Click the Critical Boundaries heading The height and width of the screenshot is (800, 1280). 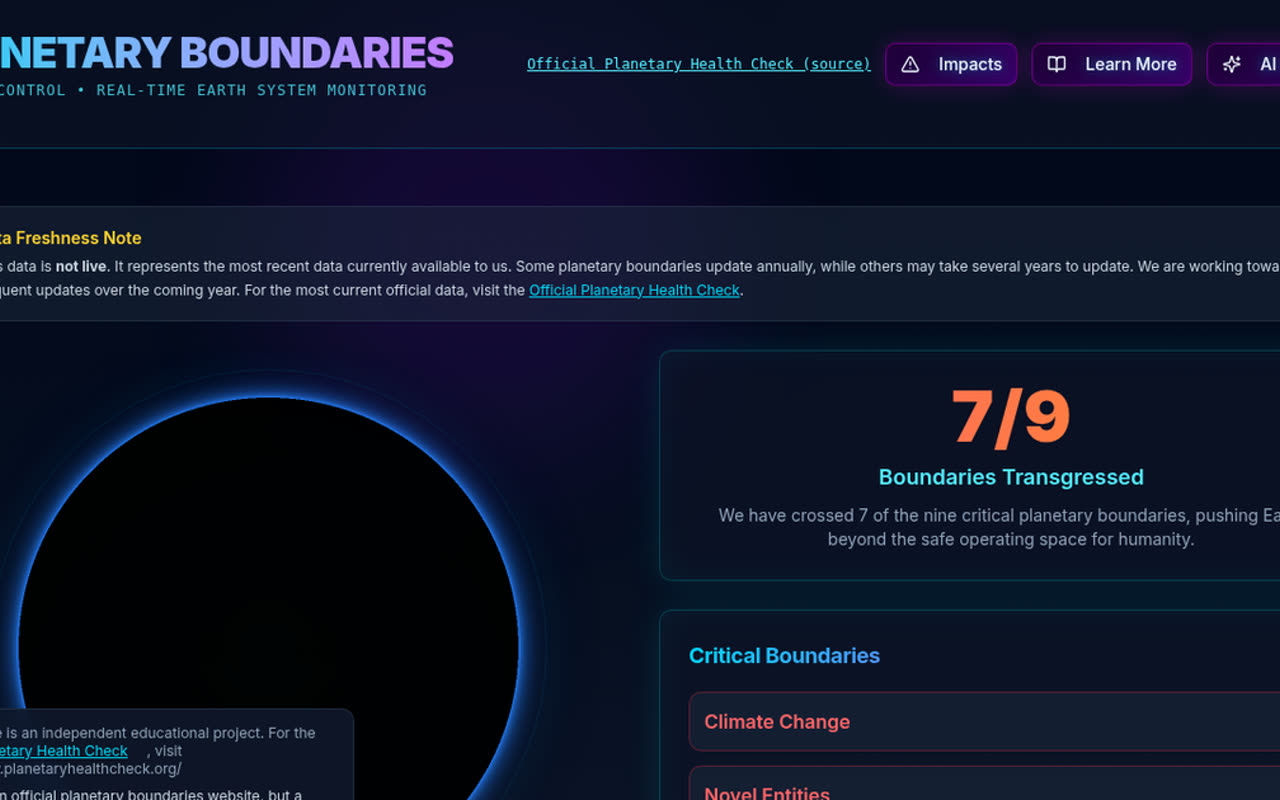[784, 656]
